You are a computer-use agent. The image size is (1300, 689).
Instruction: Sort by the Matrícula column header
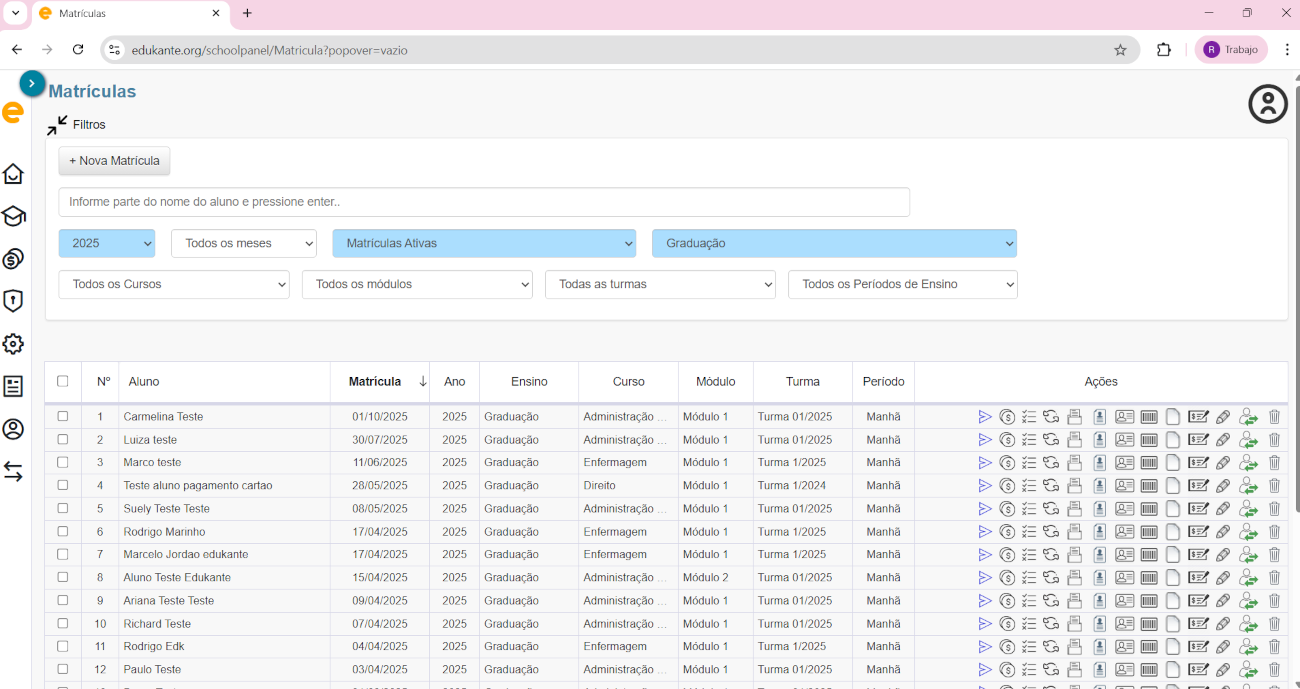coord(375,382)
